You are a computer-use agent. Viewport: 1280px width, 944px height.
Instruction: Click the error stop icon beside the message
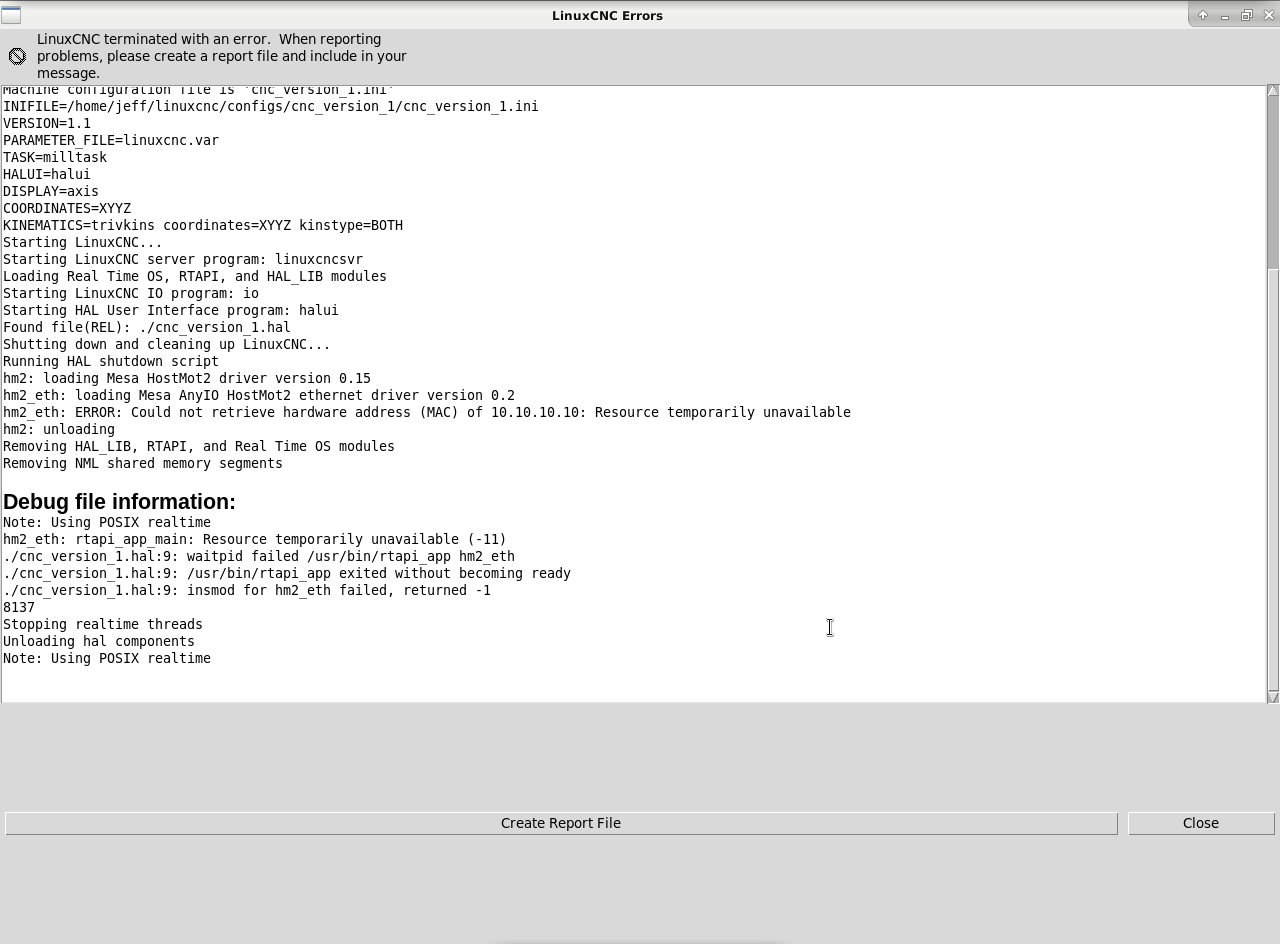click(x=17, y=56)
